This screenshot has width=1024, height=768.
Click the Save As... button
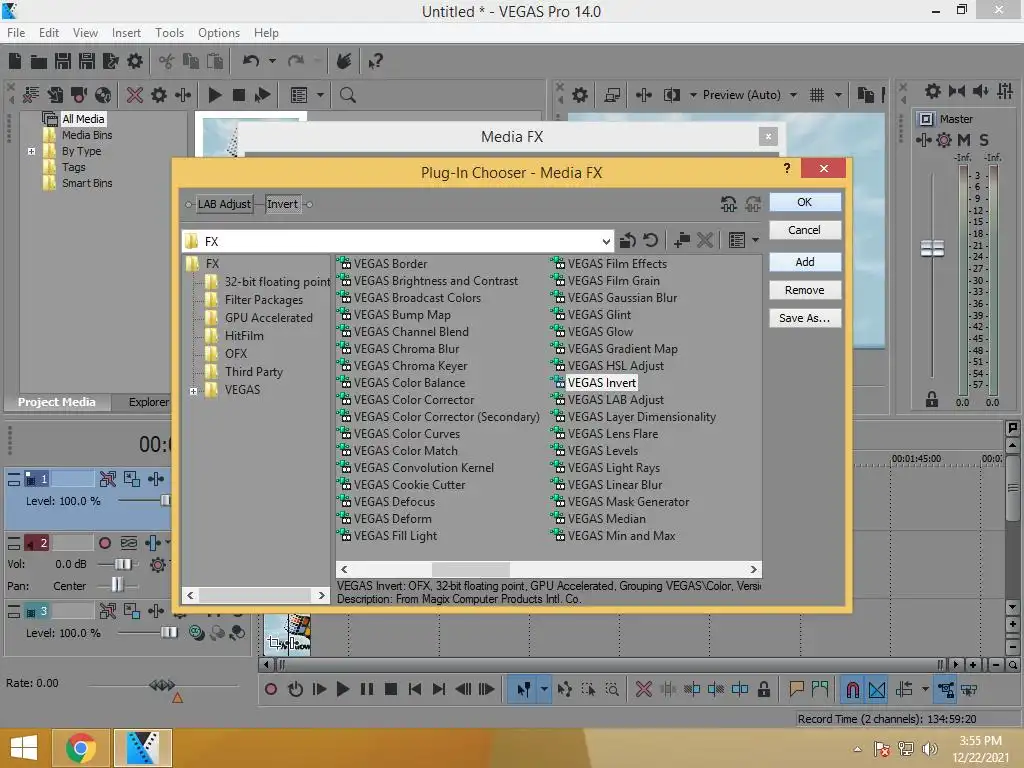pos(805,318)
